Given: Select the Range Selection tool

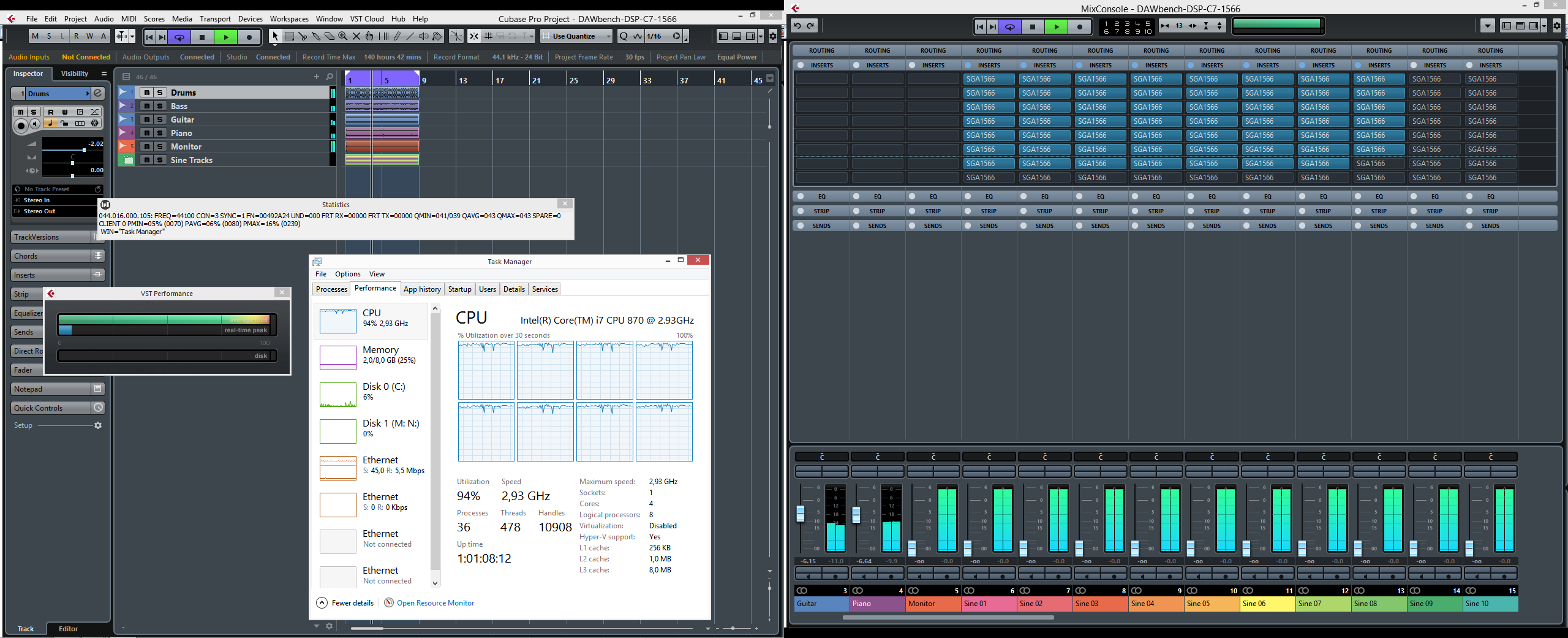Looking at the screenshot, I should 289,36.
